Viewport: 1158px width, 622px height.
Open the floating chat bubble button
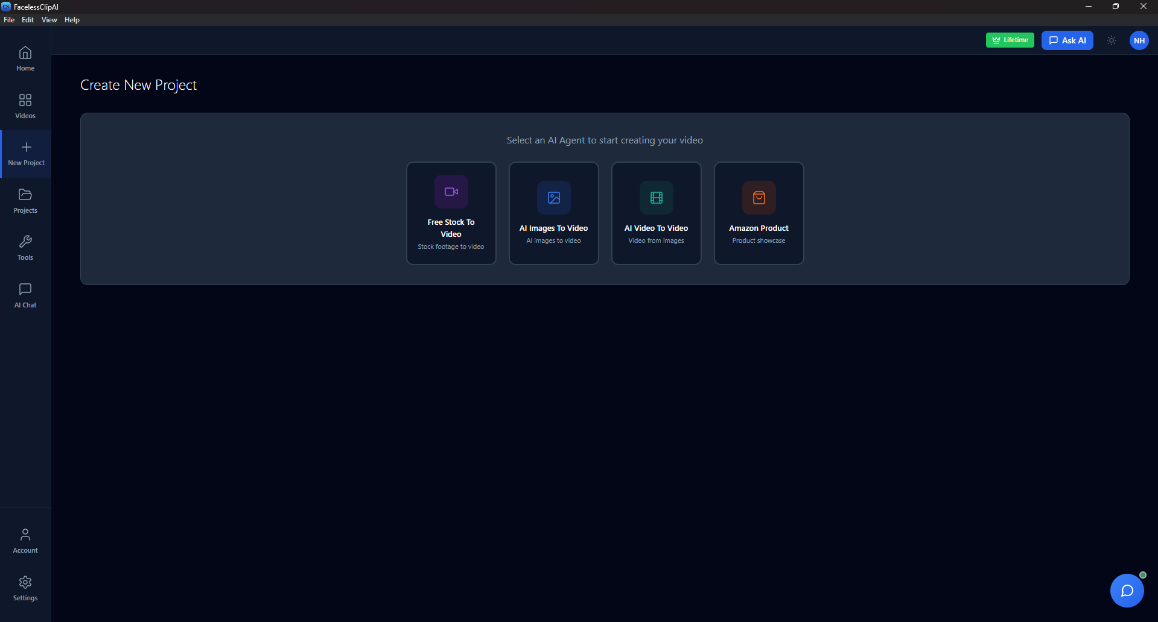pos(1127,590)
